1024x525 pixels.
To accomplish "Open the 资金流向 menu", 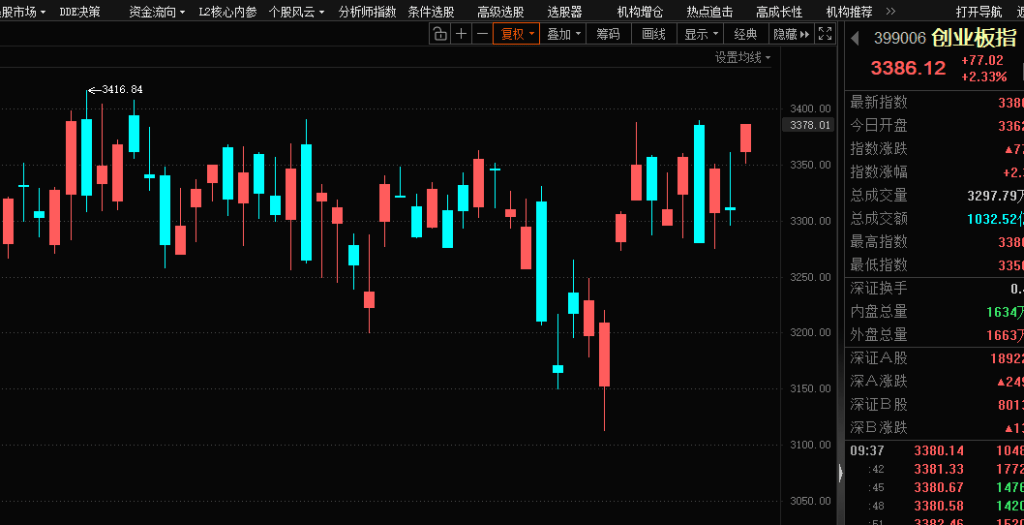I will [157, 12].
